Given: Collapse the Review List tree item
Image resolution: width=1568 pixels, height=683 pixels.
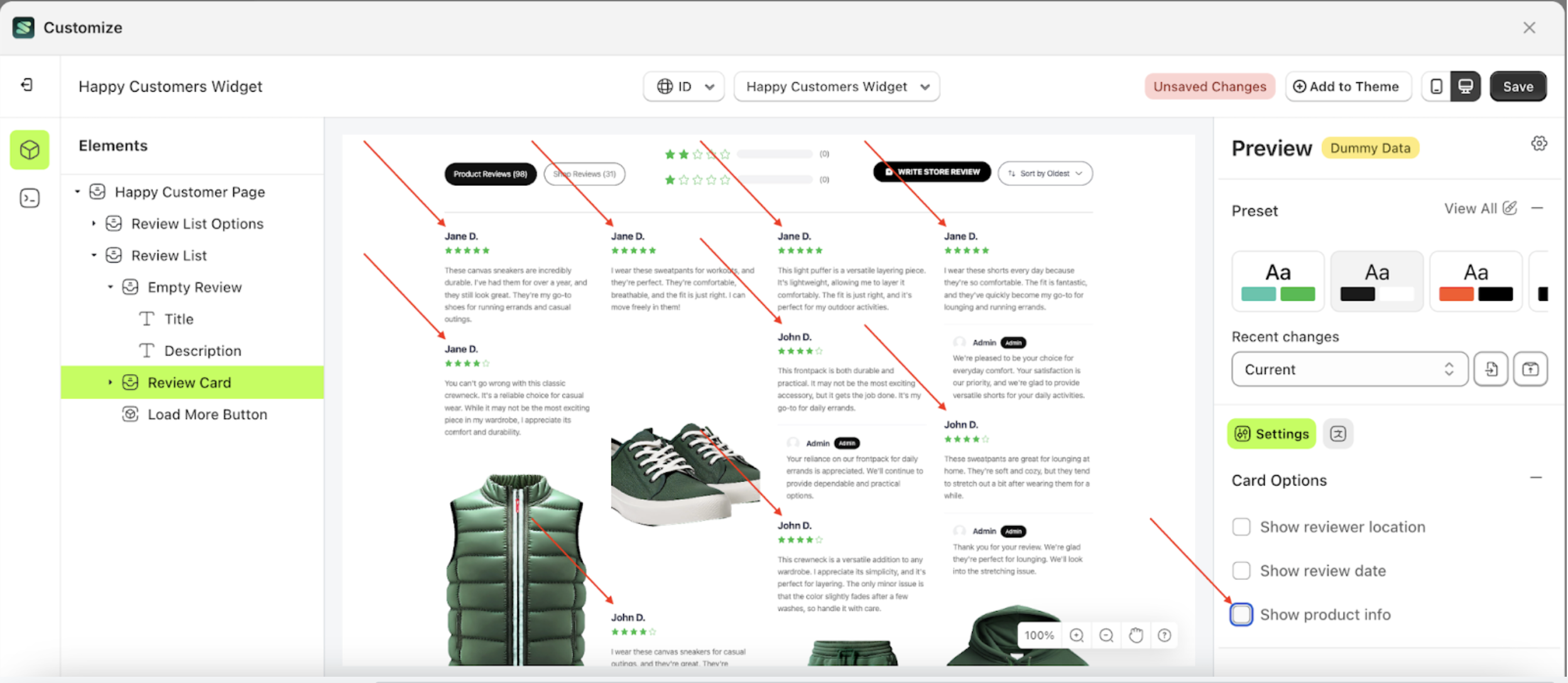Looking at the screenshot, I should (x=95, y=255).
